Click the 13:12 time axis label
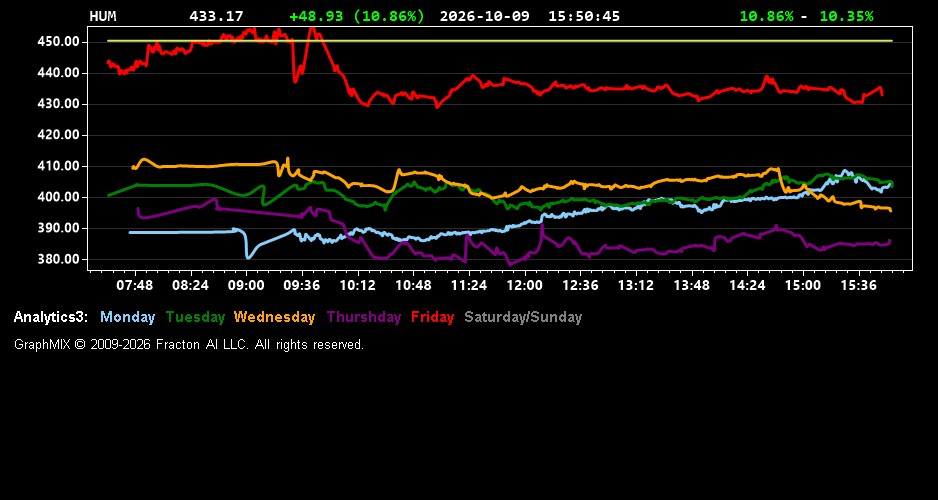The width and height of the screenshot is (938, 500). click(636, 285)
